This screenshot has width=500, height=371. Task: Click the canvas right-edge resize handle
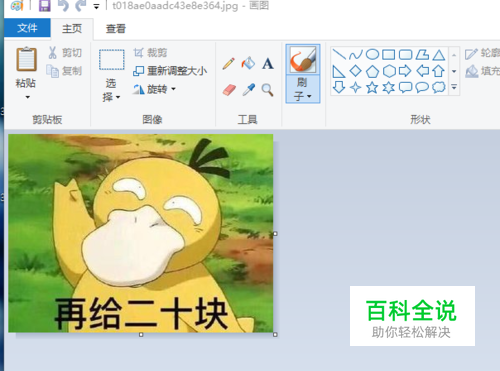click(275, 234)
